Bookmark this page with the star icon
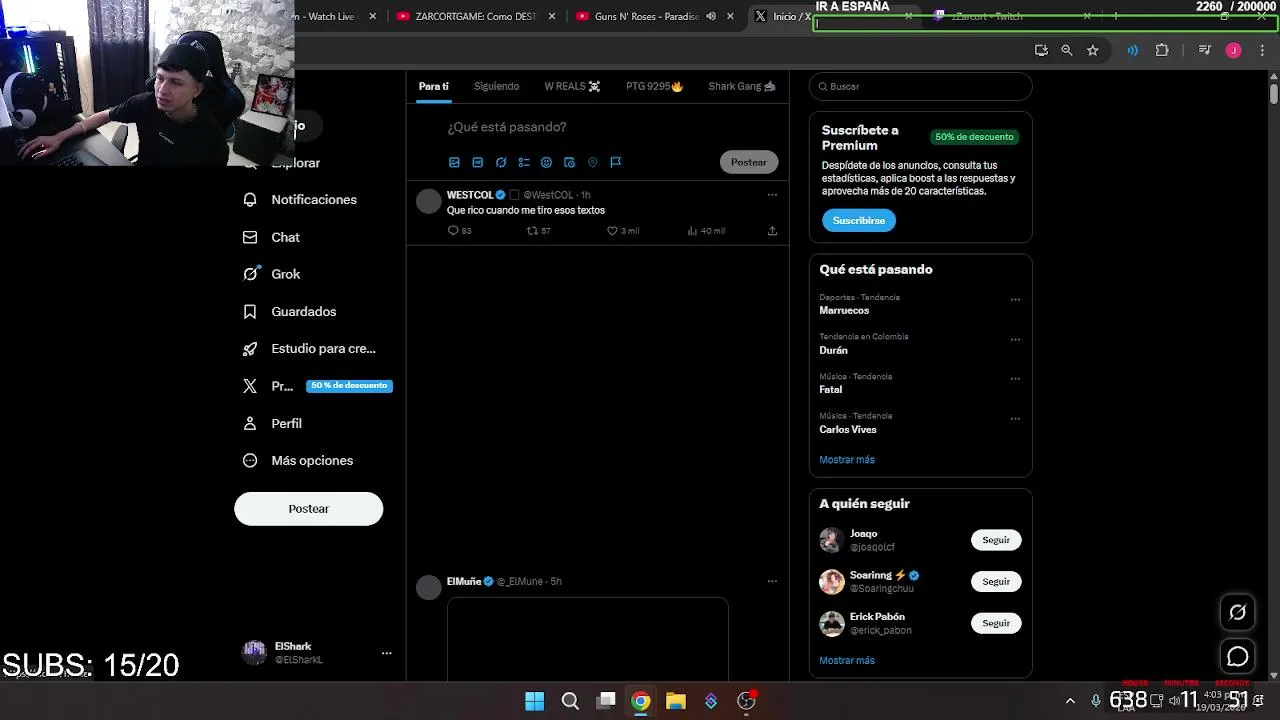Viewport: 1280px width, 720px height. pos(1092,50)
